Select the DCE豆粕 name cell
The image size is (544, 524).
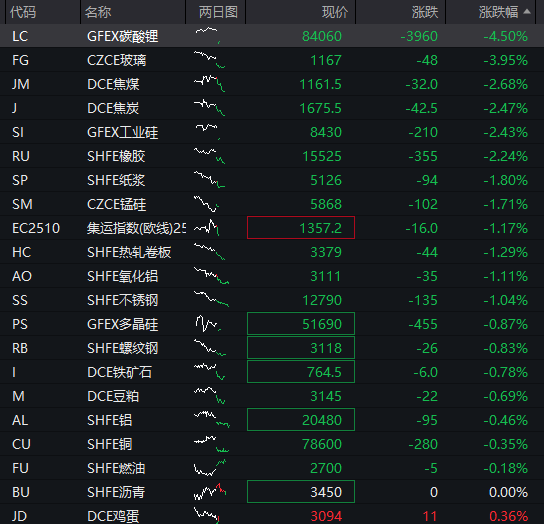point(113,396)
